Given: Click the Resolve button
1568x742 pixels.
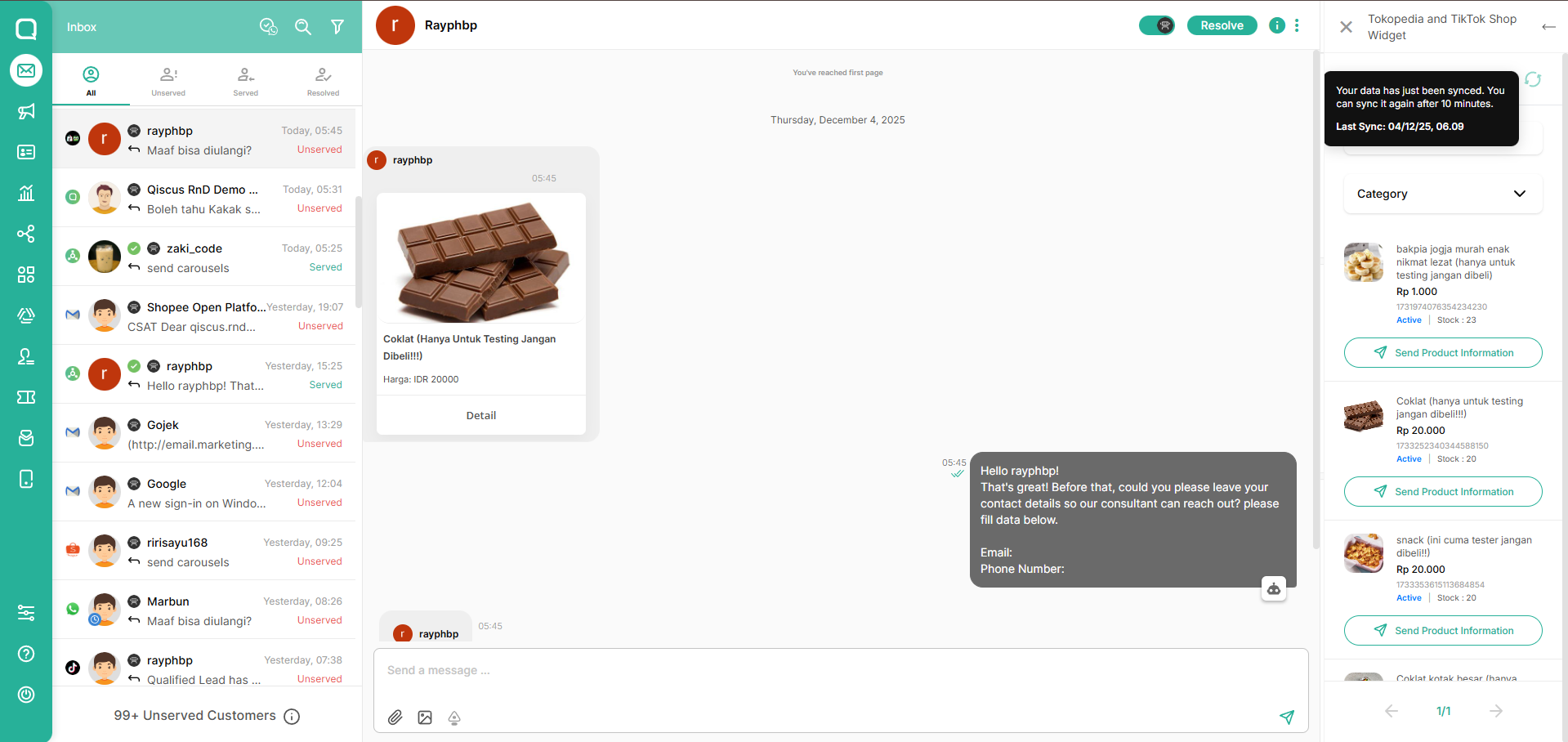Looking at the screenshot, I should 1222,25.
